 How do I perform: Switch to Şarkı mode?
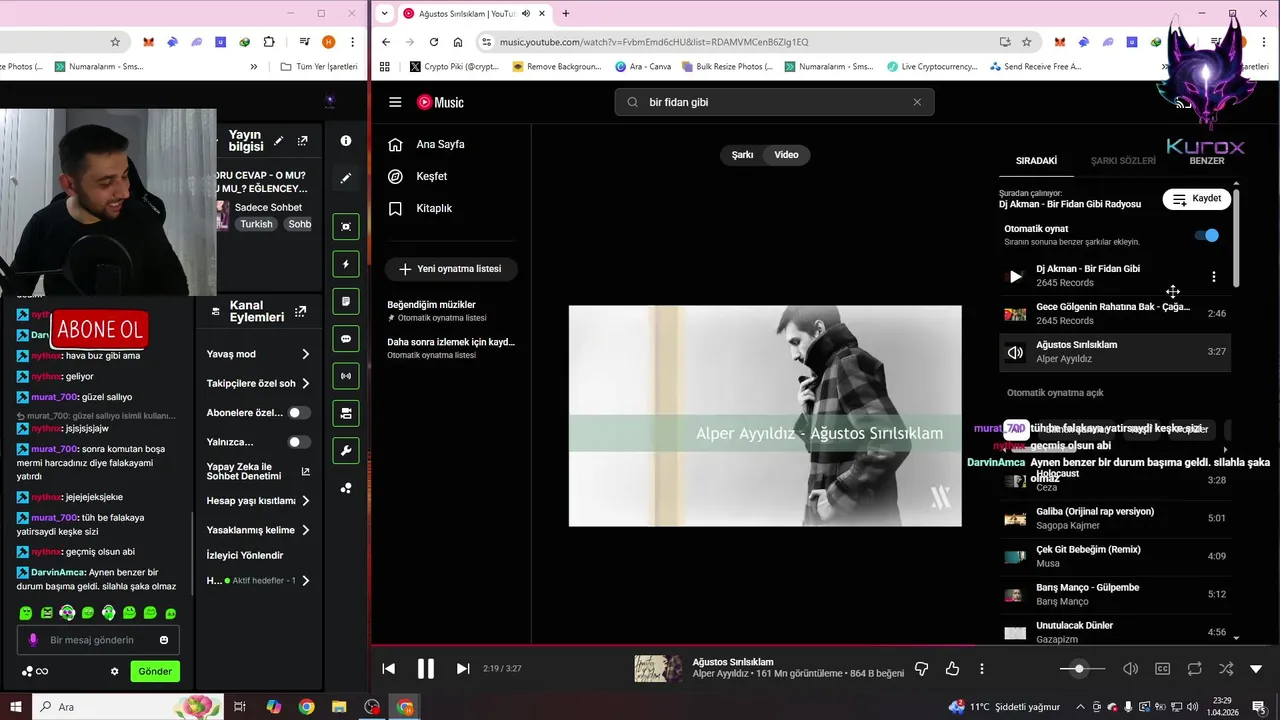(x=742, y=155)
